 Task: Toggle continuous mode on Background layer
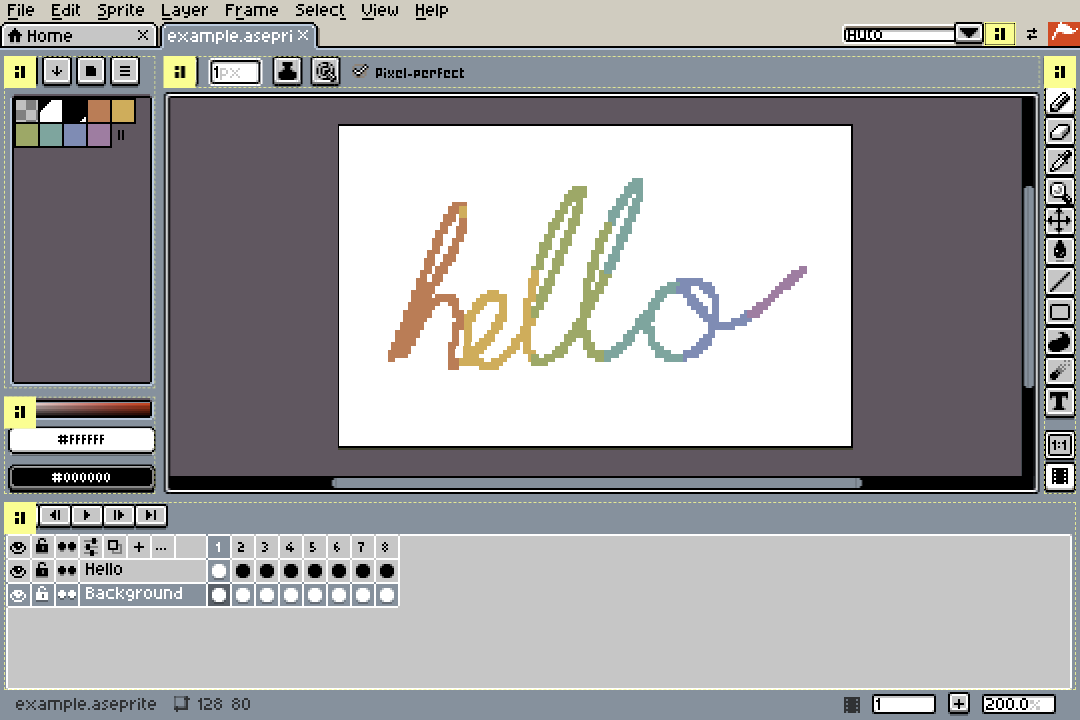67,595
